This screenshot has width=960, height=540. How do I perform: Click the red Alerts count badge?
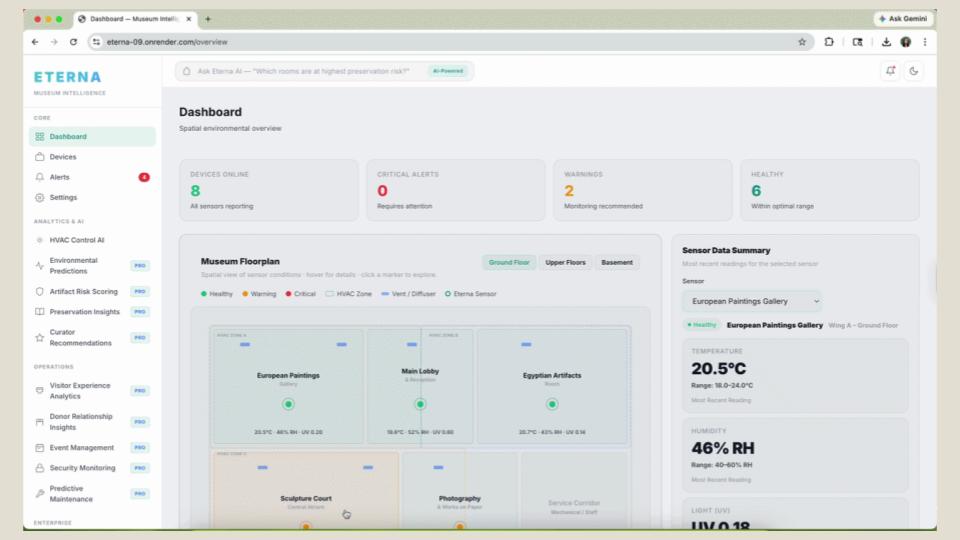click(144, 177)
